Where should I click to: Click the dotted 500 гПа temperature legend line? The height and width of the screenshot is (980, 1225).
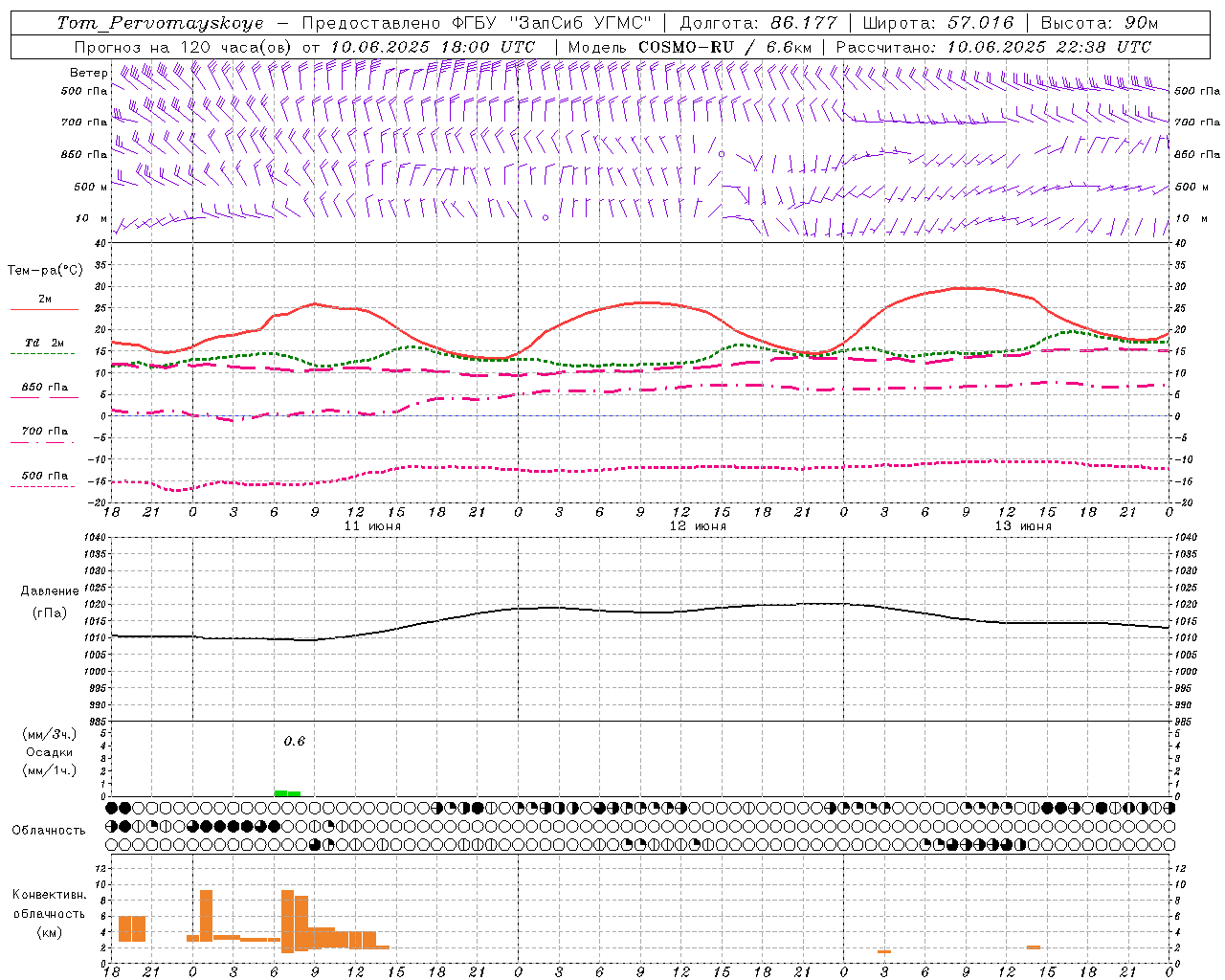click(43, 486)
